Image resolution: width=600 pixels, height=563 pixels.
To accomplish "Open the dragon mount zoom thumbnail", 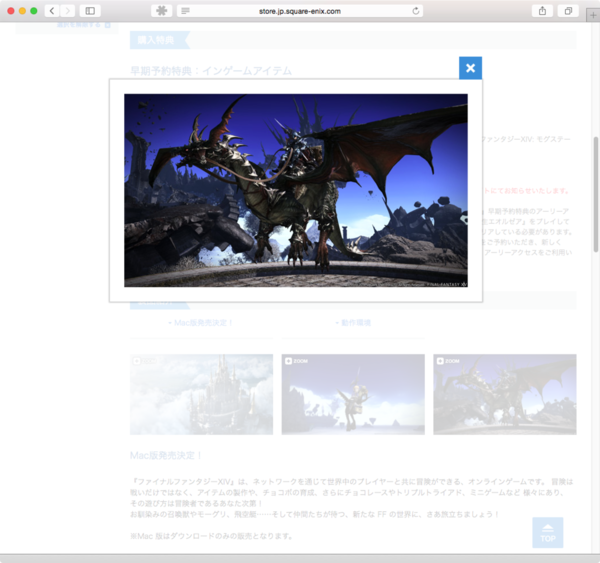I will (x=505, y=394).
